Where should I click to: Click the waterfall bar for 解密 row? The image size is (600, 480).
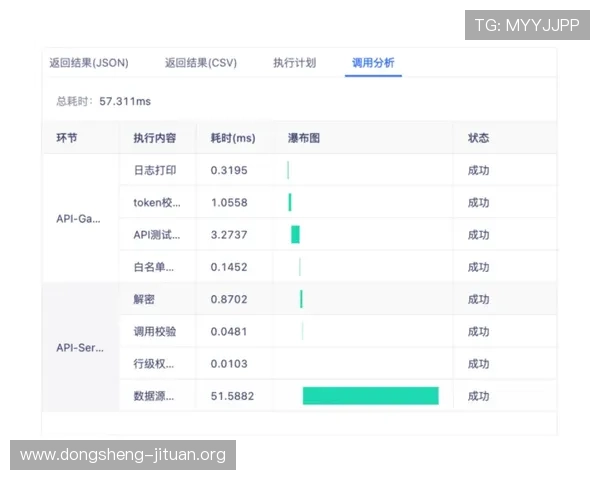click(x=301, y=299)
